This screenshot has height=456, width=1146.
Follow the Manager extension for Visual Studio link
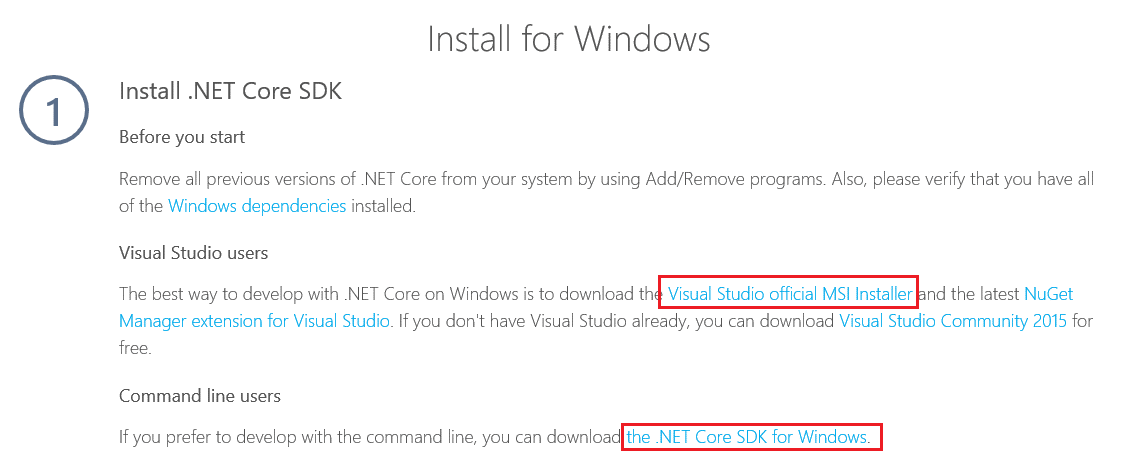tap(254, 321)
